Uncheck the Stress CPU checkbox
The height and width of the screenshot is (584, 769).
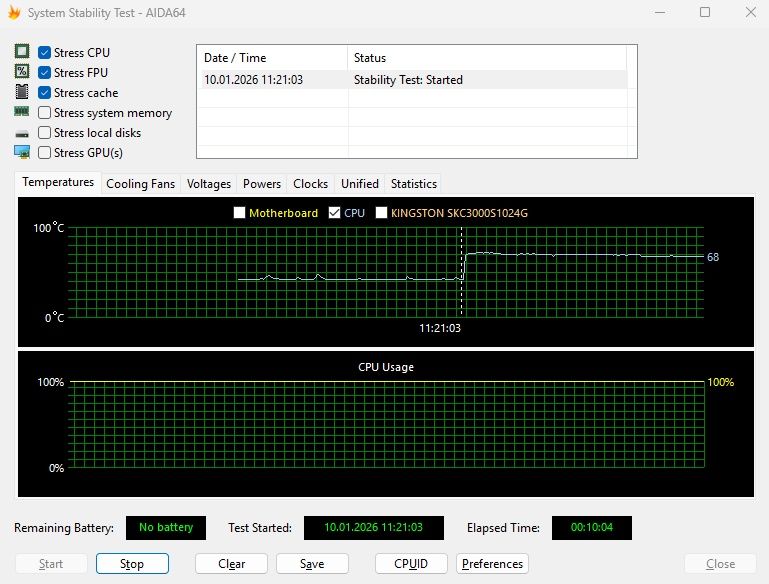coord(44,52)
